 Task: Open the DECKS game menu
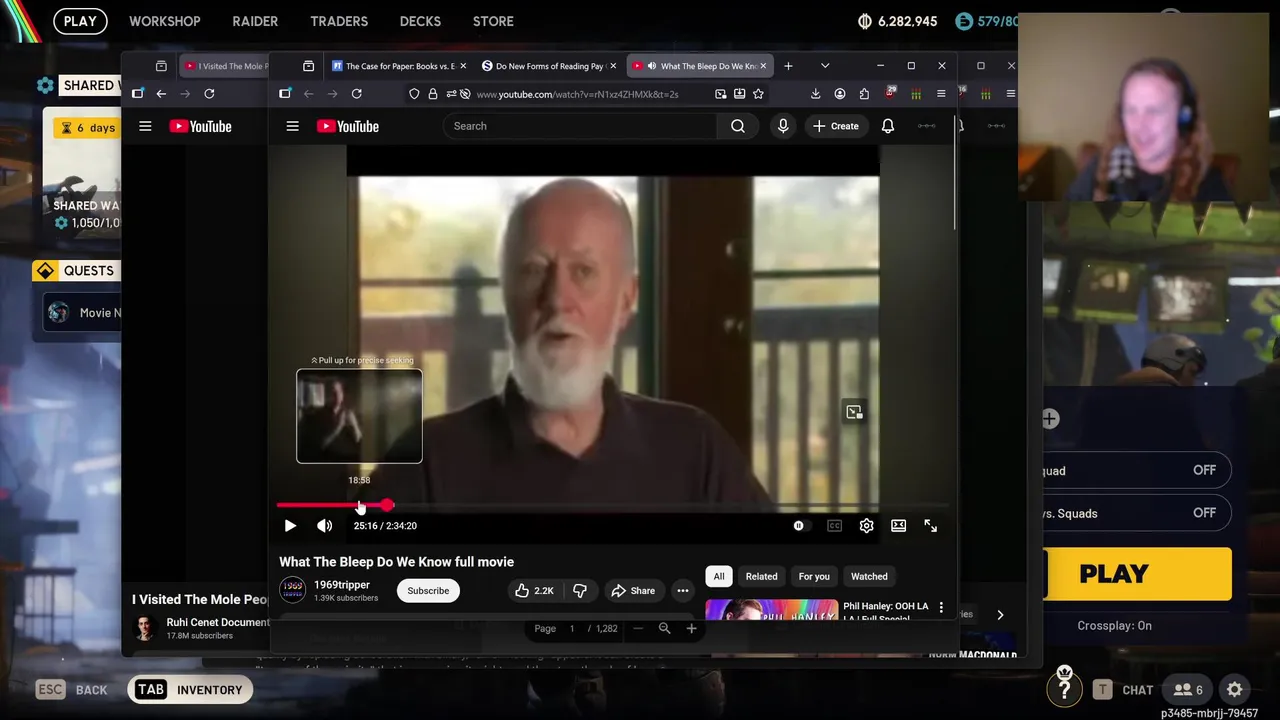pos(420,21)
